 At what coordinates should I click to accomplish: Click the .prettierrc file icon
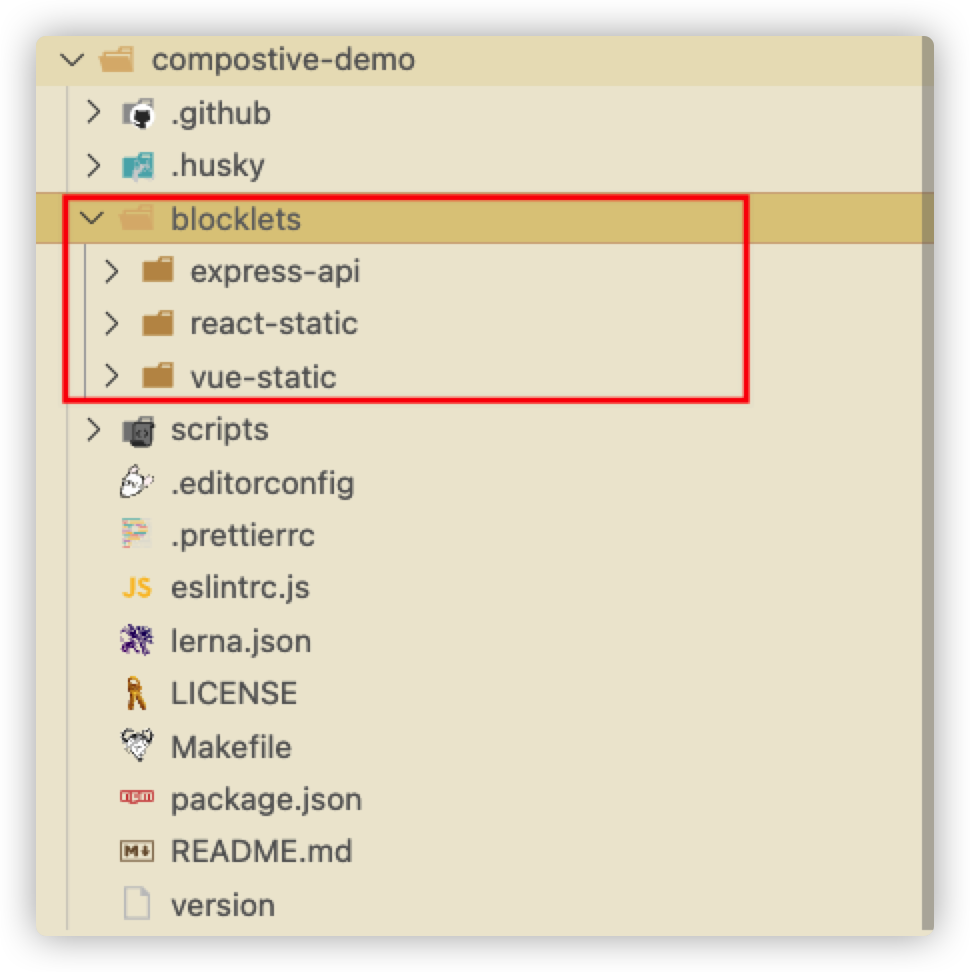click(x=136, y=536)
